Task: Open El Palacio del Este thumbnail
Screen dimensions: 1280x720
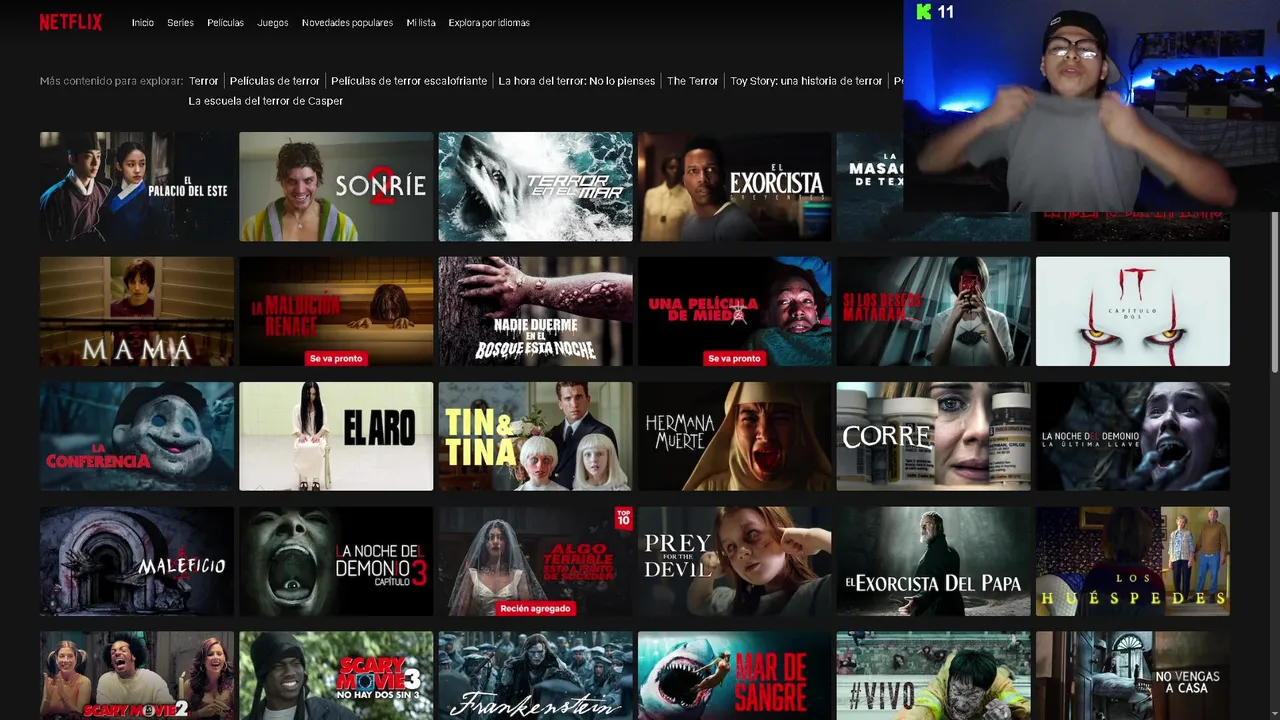Action: point(137,186)
